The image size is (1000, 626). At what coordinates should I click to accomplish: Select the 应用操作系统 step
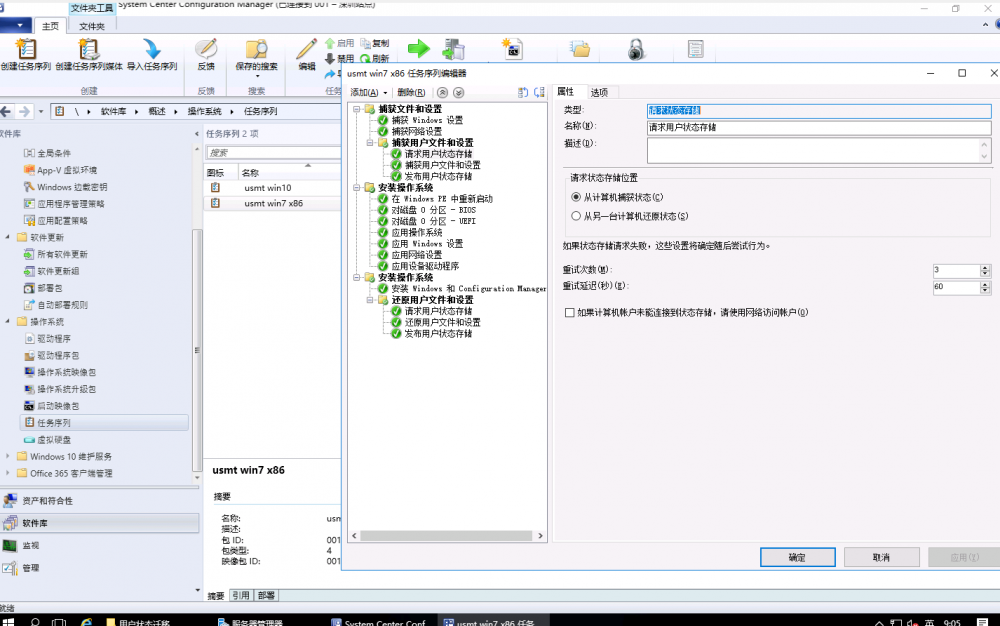point(416,233)
